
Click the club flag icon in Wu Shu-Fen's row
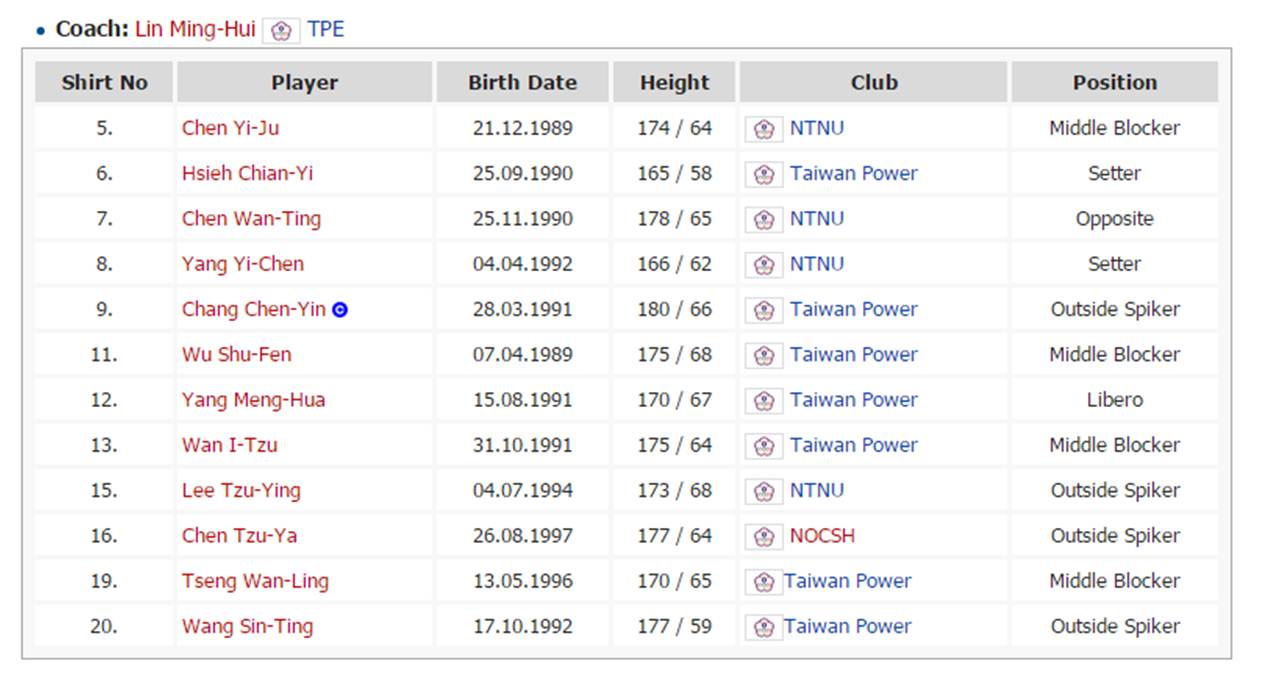pos(764,355)
